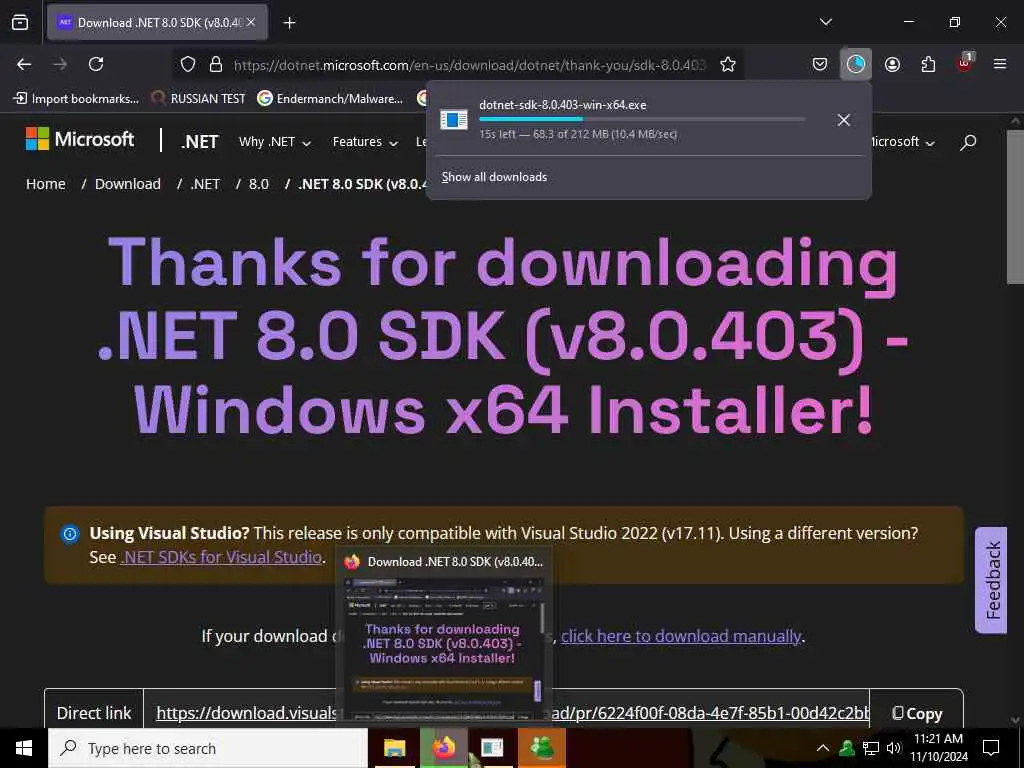Click Show all downloads

[494, 177]
